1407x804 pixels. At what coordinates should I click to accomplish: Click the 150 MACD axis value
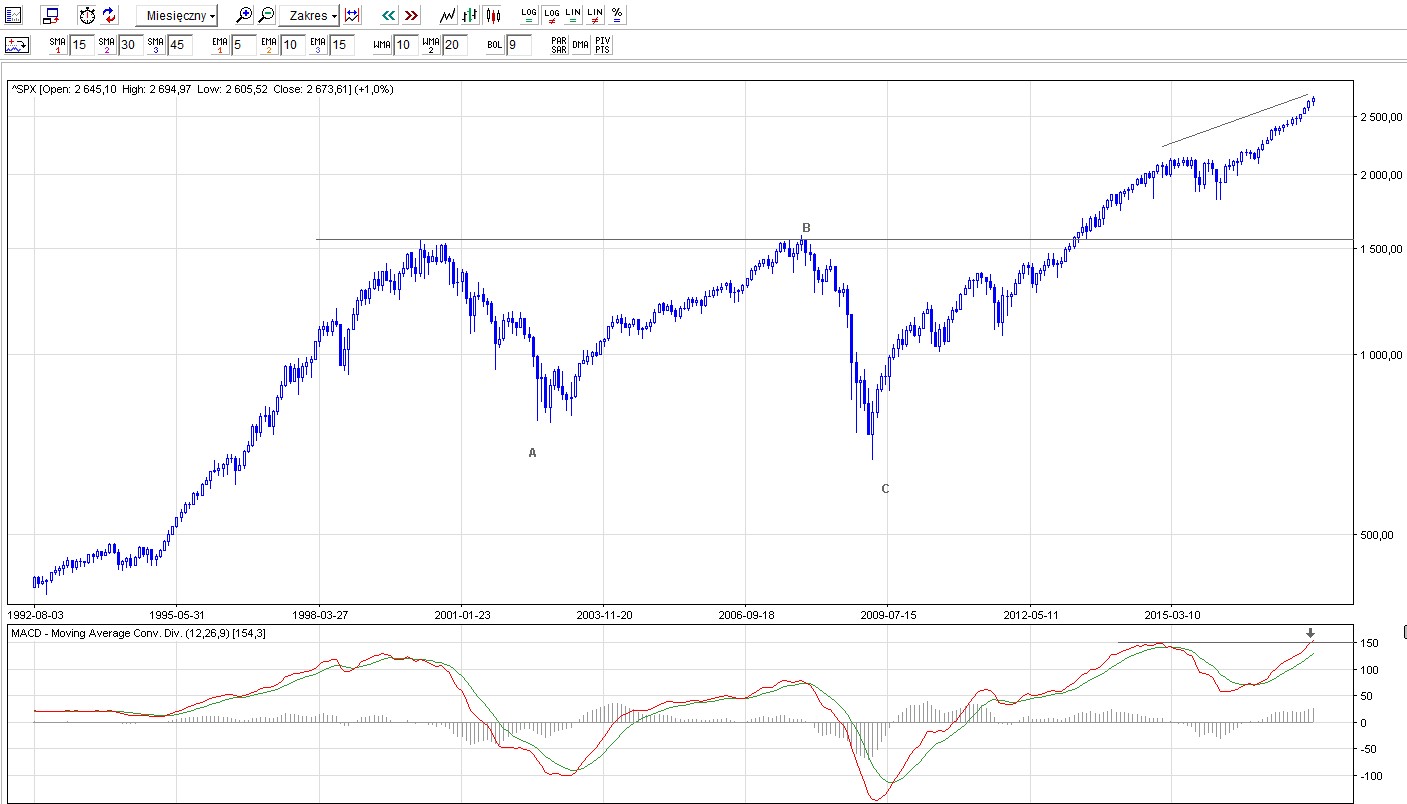pos(1370,643)
